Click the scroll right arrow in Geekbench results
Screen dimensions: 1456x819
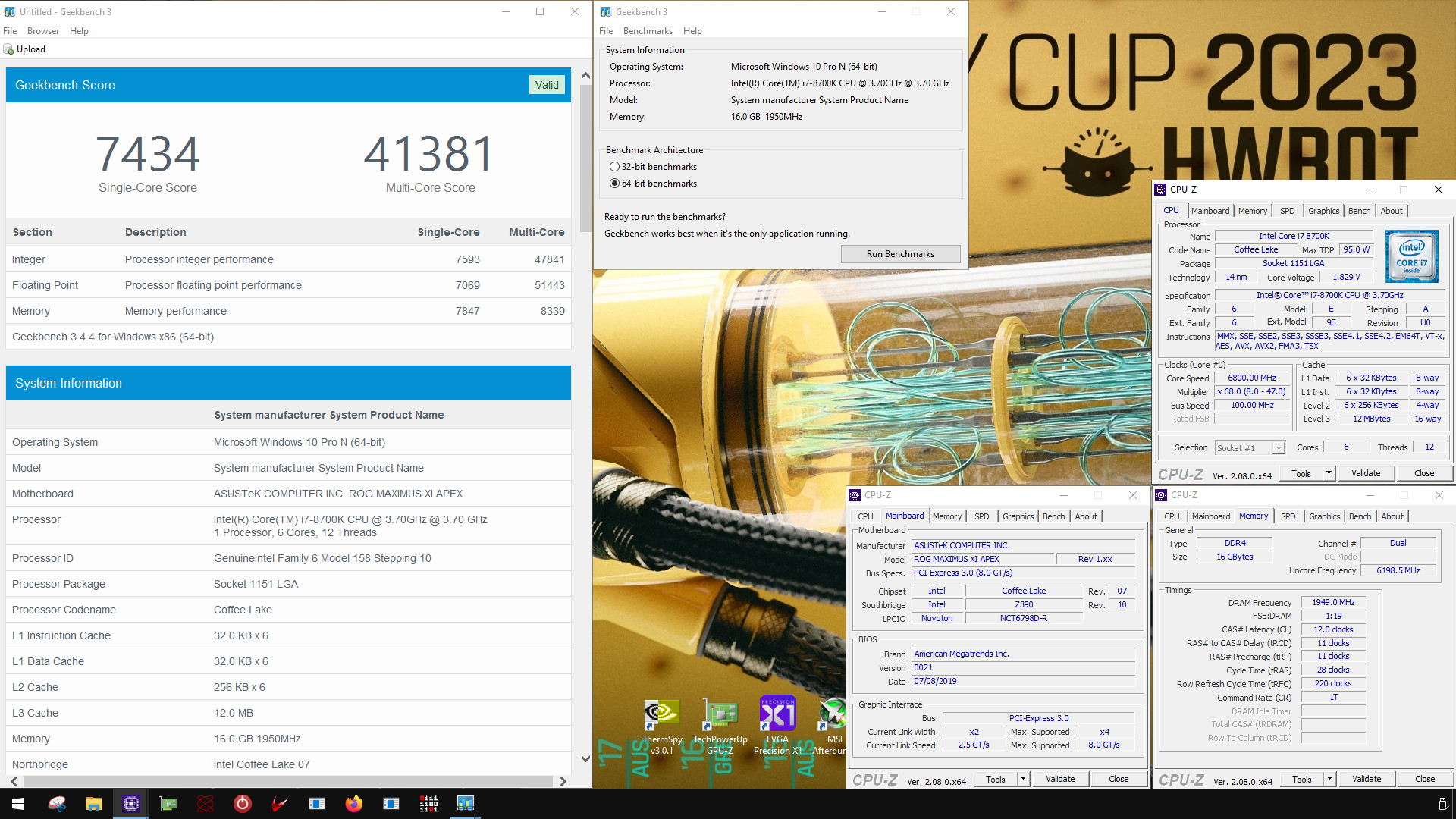[x=563, y=781]
